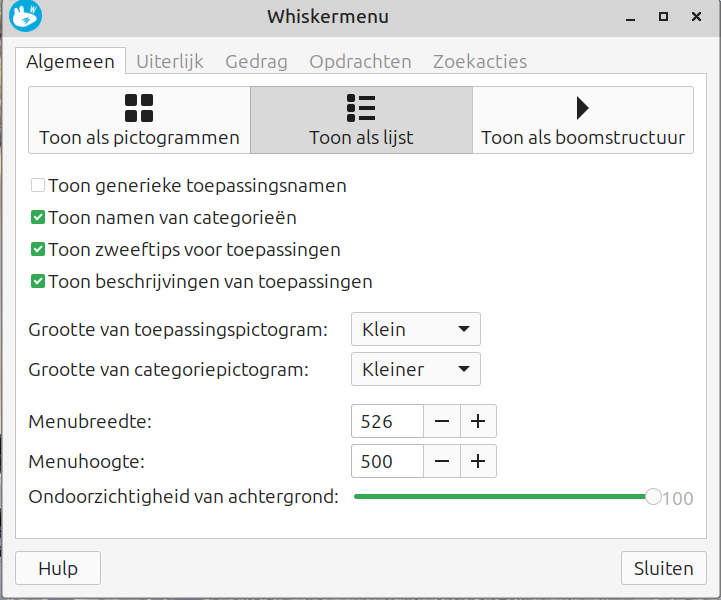Maximize the Whiskermenu window
721x600 pixels.
tap(663, 17)
